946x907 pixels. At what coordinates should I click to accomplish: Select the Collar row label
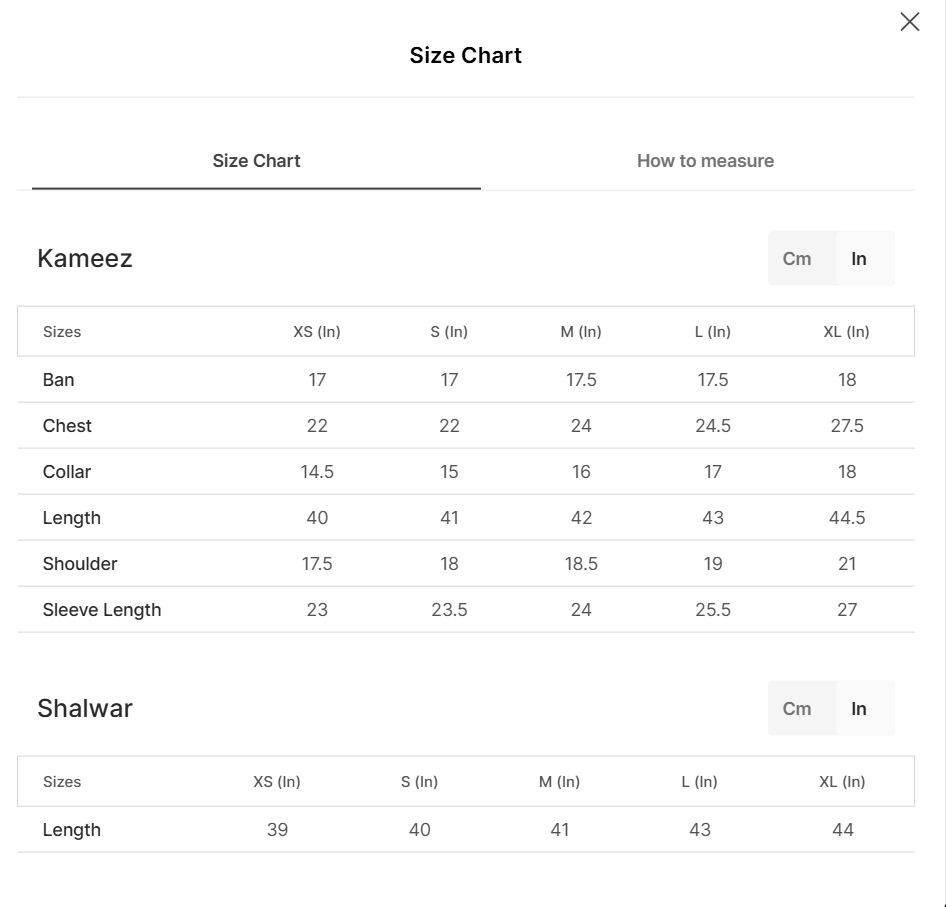point(67,472)
